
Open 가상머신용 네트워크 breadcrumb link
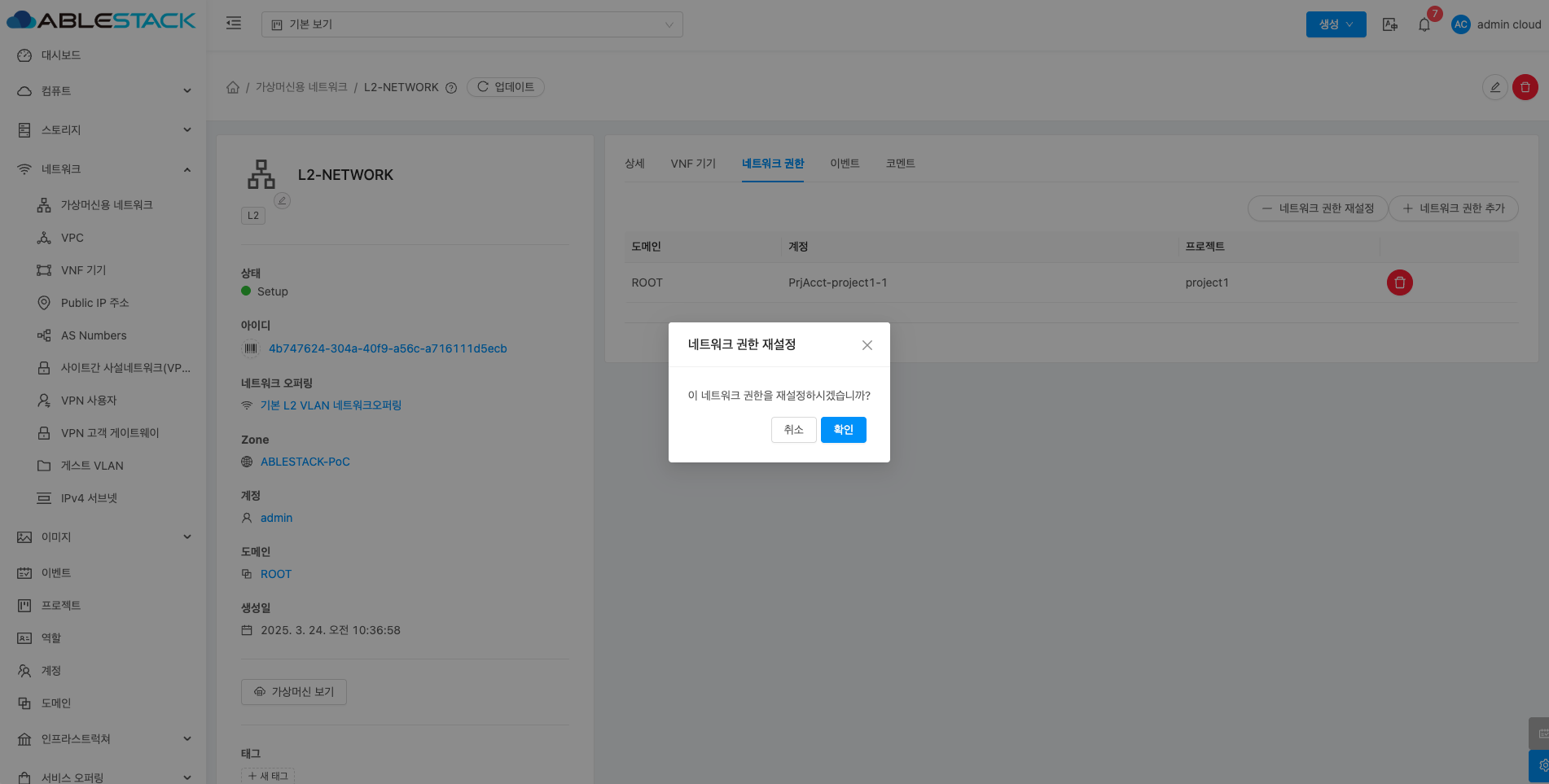click(301, 87)
